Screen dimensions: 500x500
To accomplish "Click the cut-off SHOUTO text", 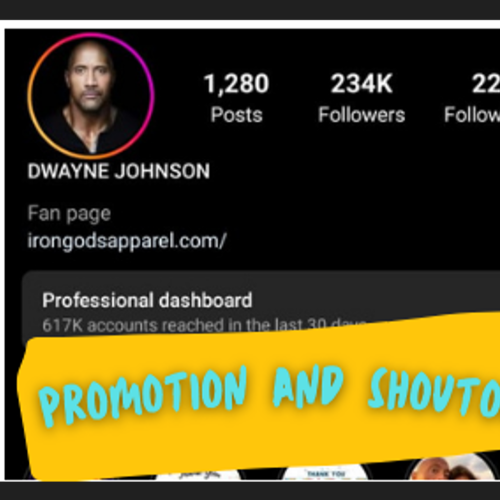I will pos(433,391).
